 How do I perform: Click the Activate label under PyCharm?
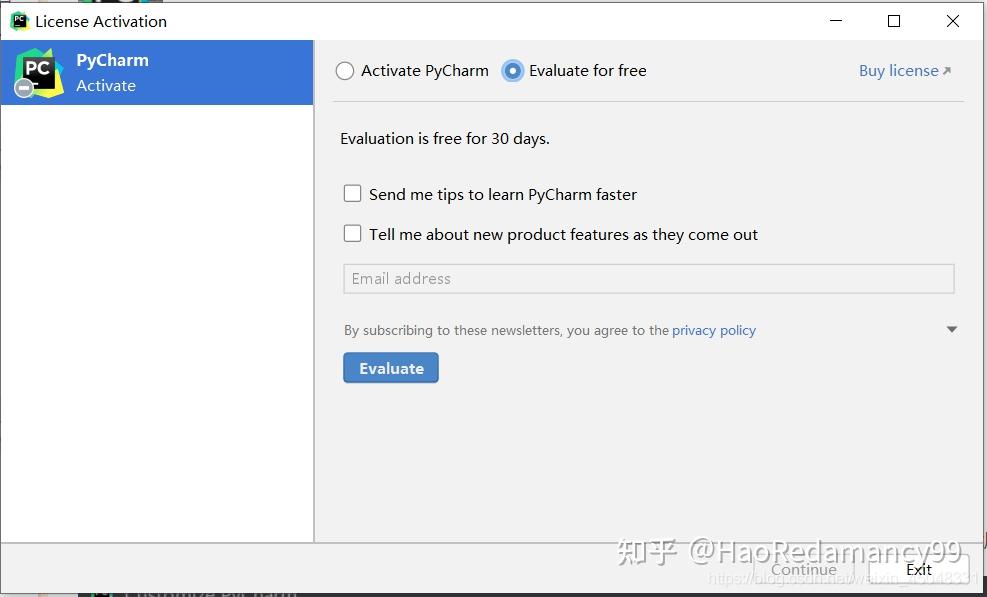coord(106,86)
